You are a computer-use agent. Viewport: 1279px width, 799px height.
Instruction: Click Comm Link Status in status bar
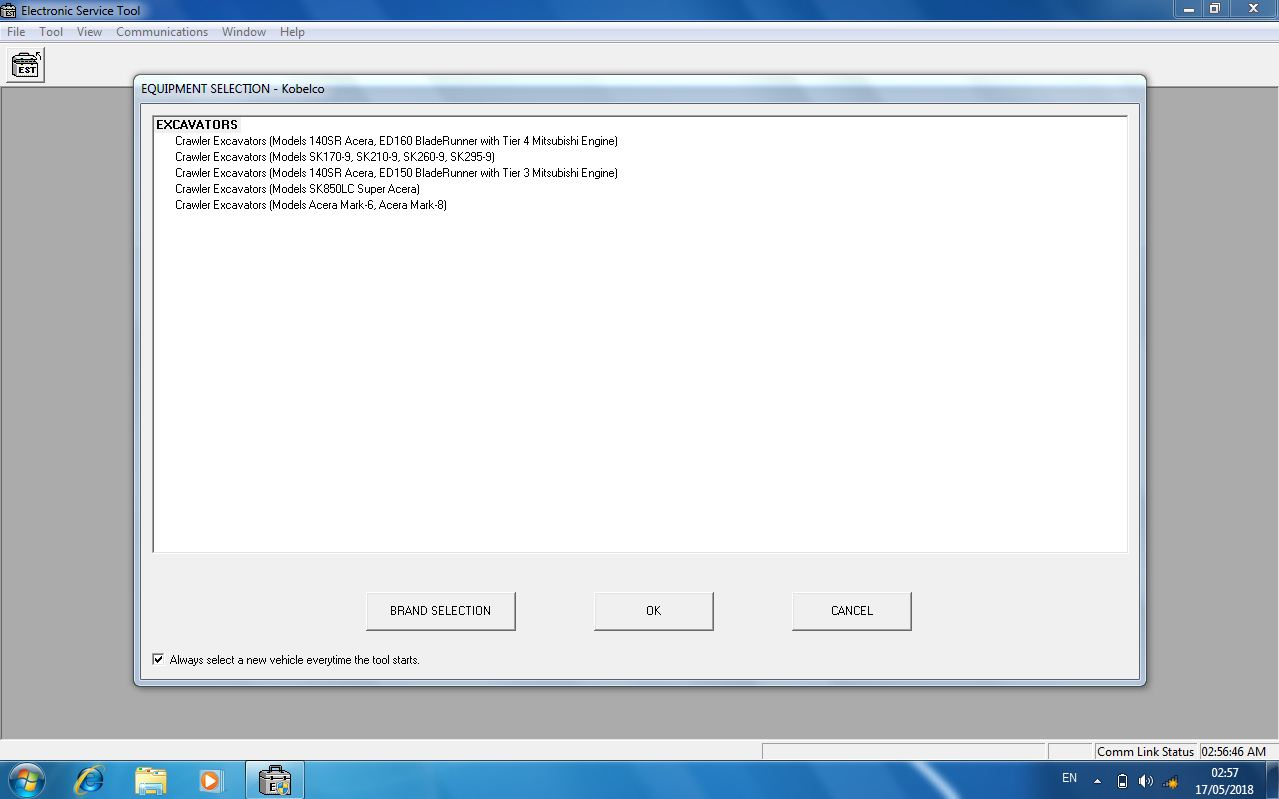pyautogui.click(x=1145, y=751)
